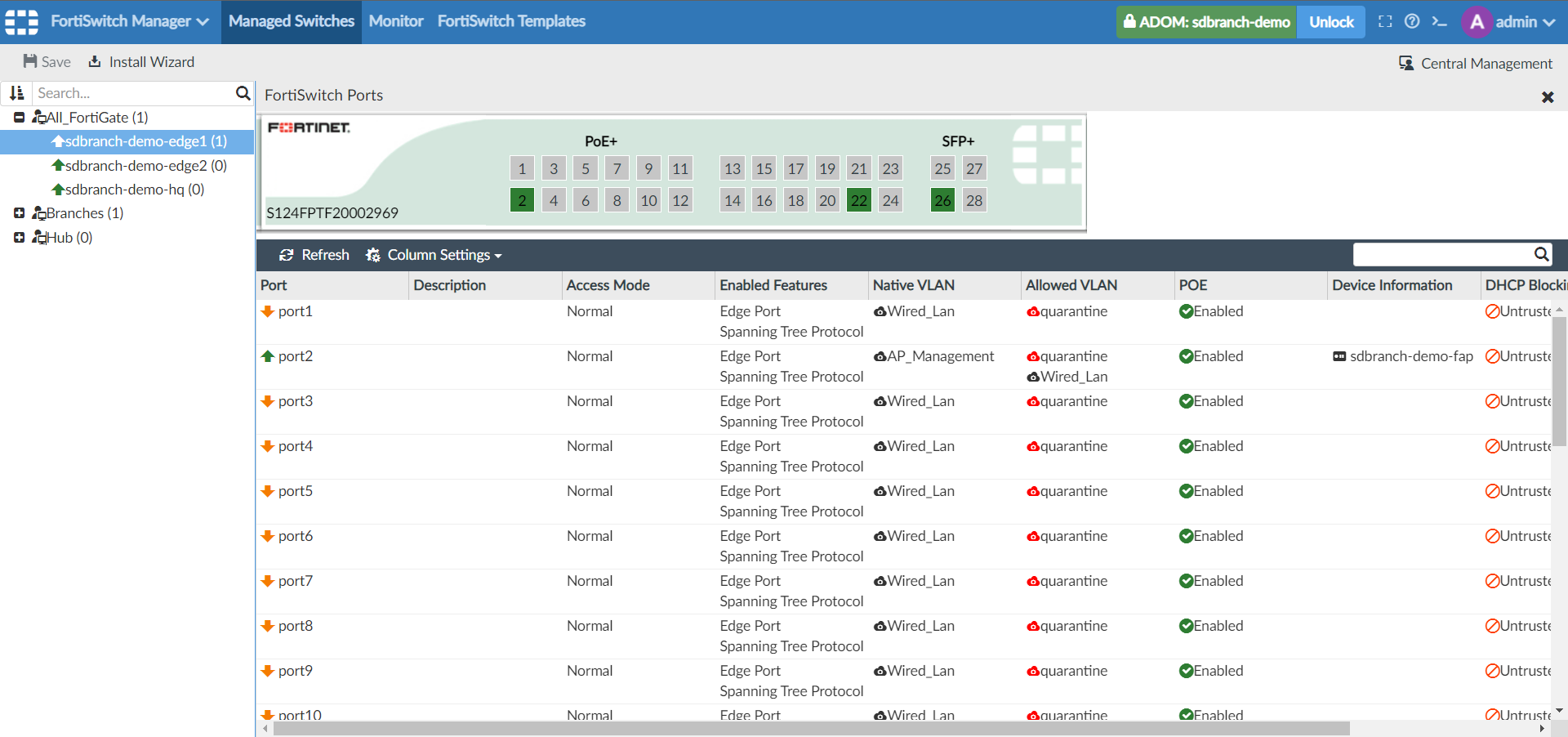Viewport: 1568px width, 737px height.
Task: Focus the ports table search field
Action: (1443, 255)
